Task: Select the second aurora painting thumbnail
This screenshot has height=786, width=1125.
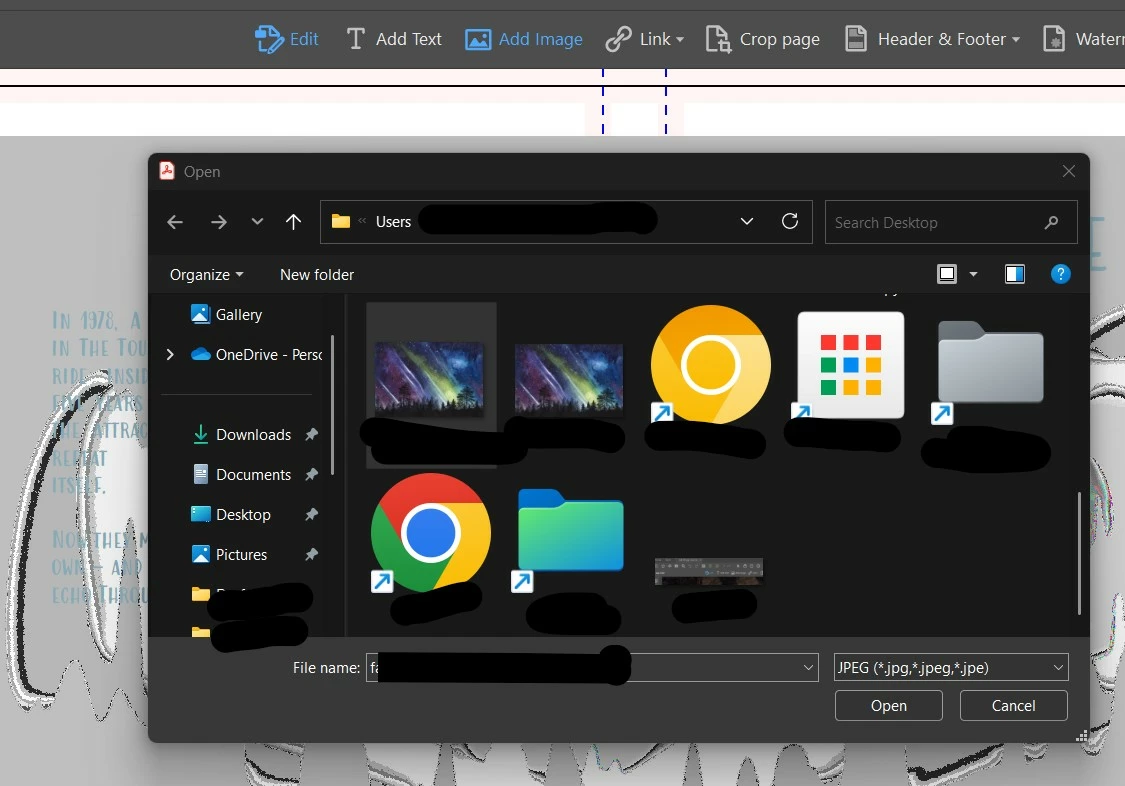Action: tap(569, 379)
